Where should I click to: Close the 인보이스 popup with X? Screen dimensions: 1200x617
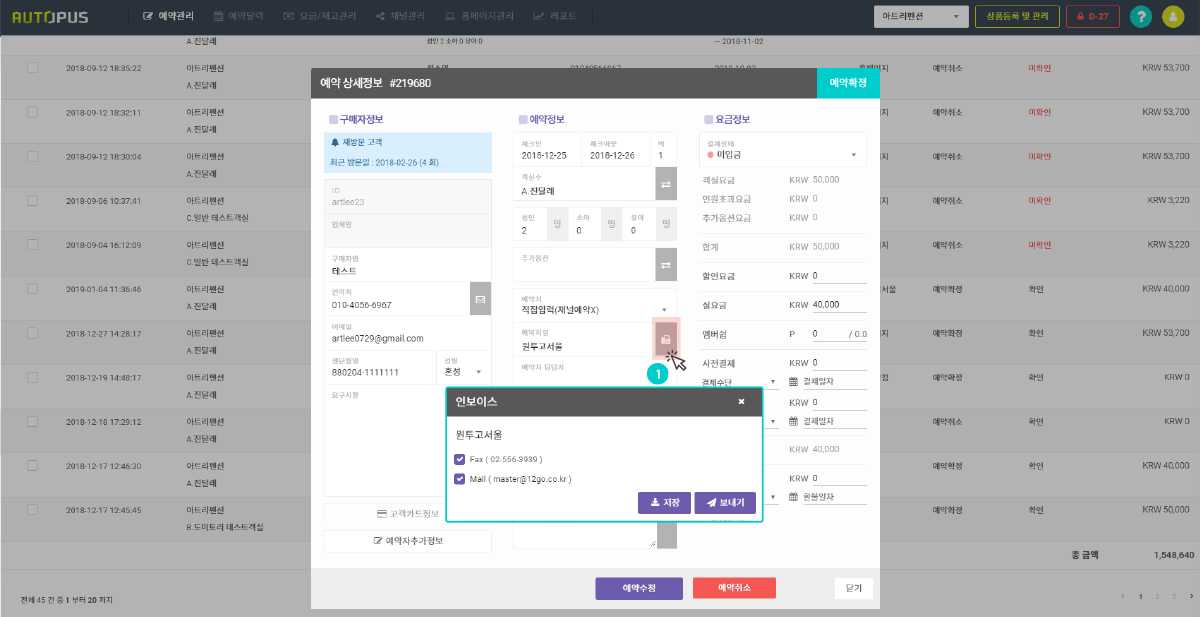pos(741,401)
